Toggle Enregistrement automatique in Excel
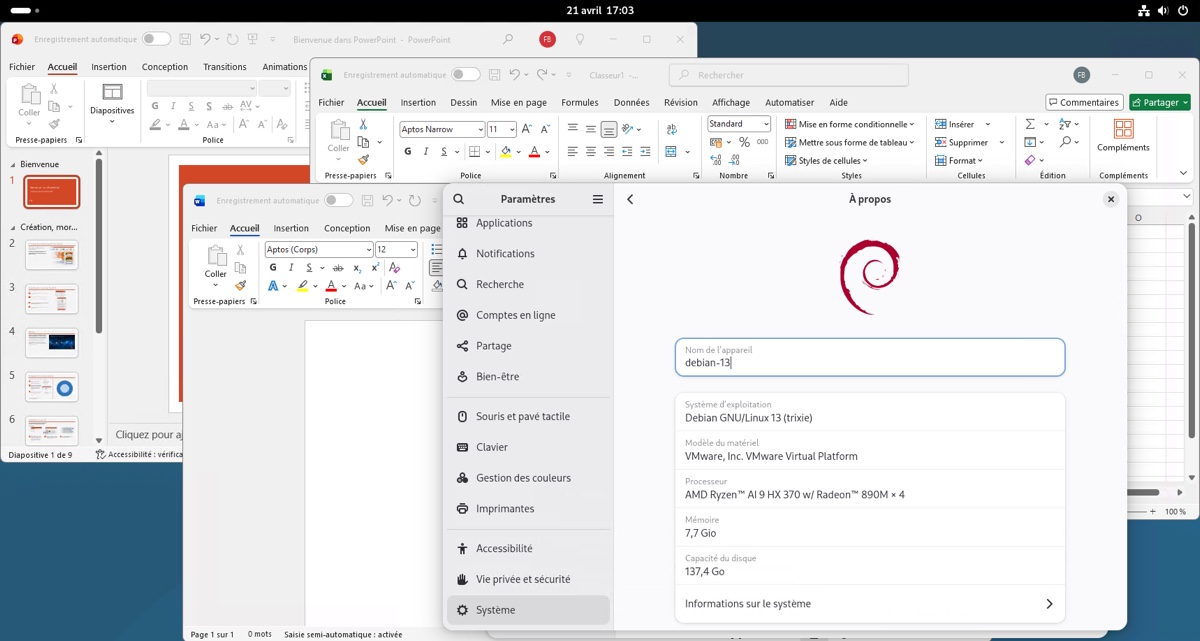This screenshot has width=1200, height=641. [465, 75]
